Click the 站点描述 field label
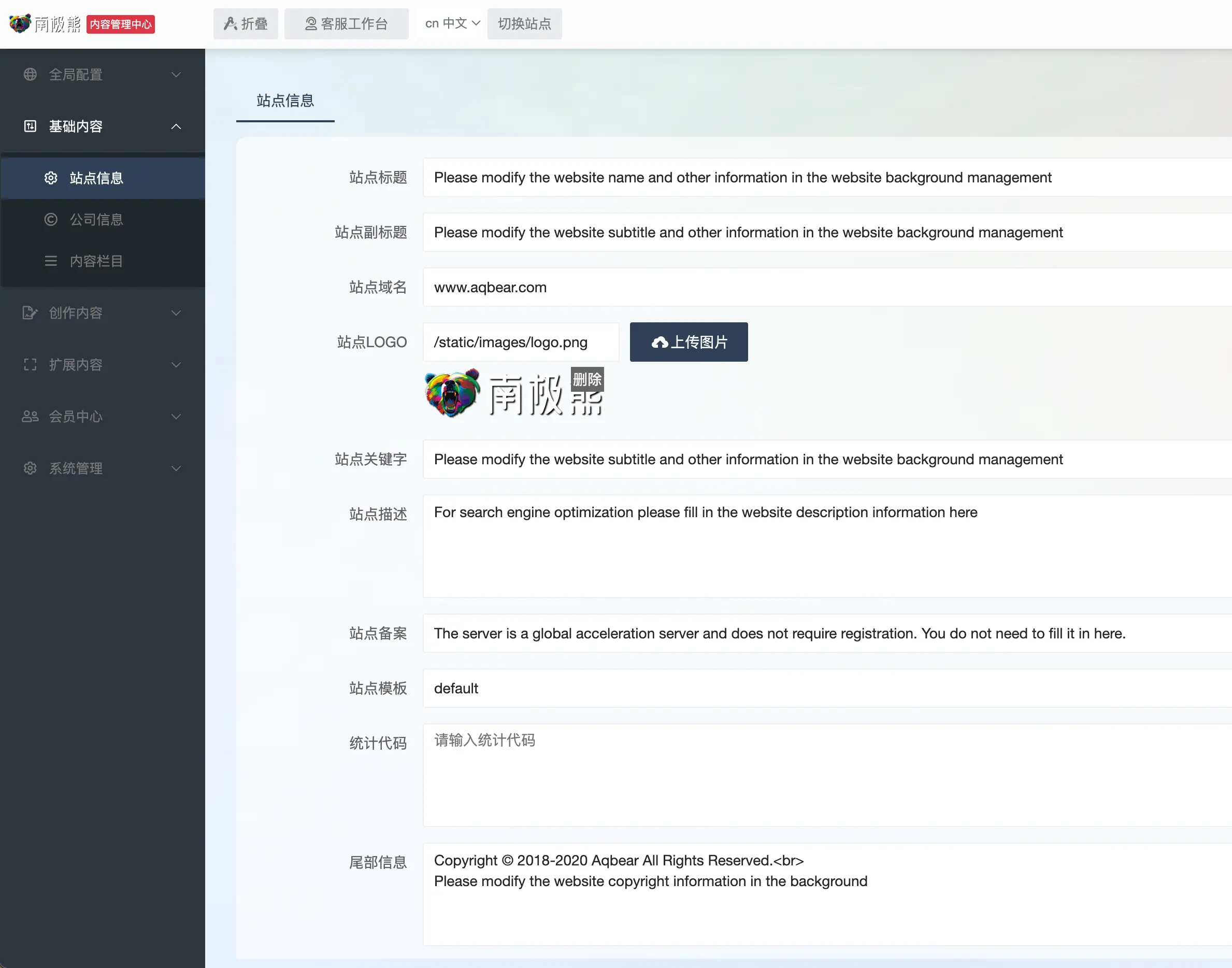This screenshot has width=1232, height=968. [378, 514]
